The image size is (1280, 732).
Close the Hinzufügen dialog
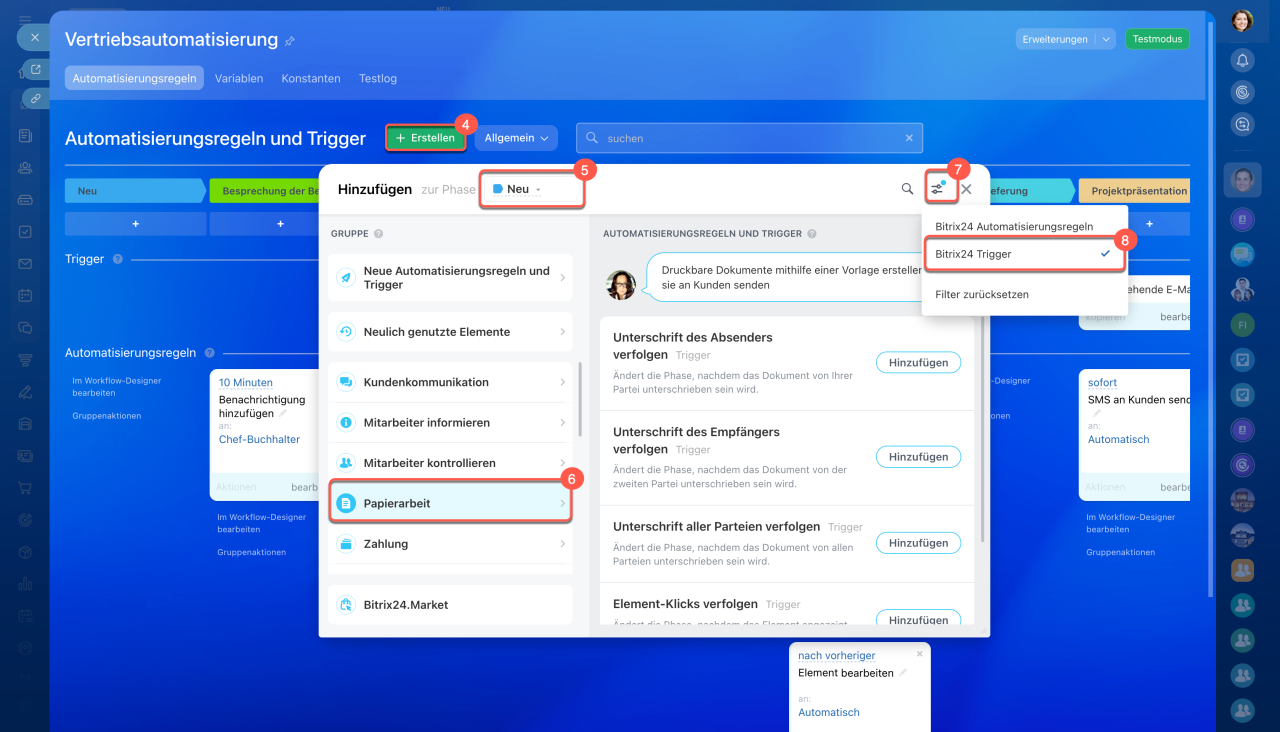tap(966, 188)
